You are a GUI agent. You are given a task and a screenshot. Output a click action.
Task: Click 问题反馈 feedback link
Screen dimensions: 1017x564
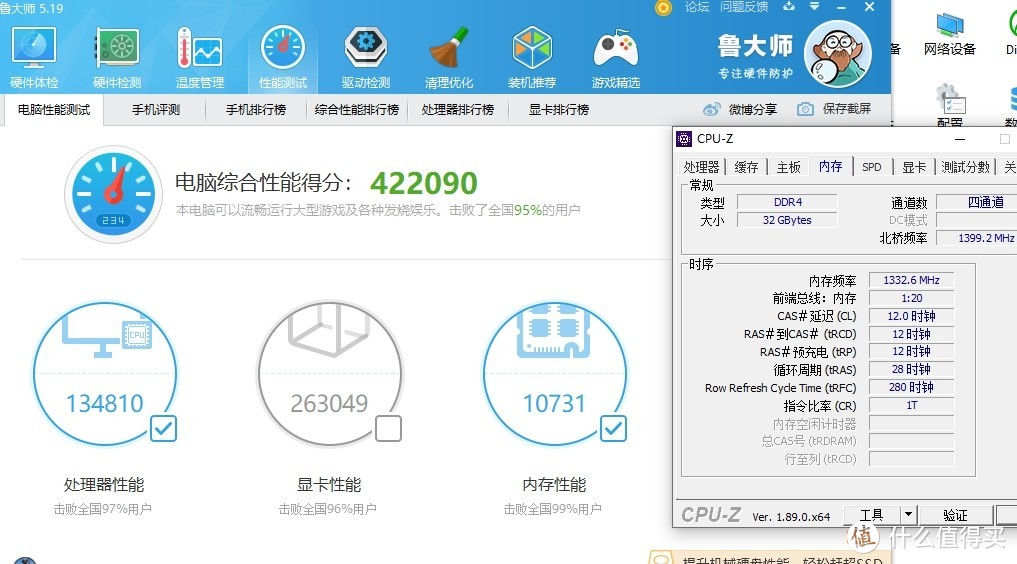[744, 6]
